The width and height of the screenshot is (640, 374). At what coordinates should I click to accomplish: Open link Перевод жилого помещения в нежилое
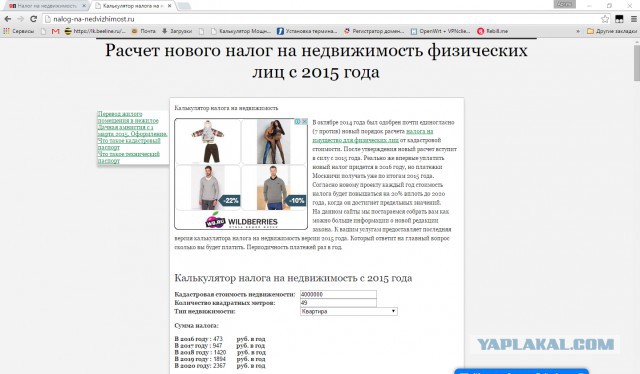point(128,117)
